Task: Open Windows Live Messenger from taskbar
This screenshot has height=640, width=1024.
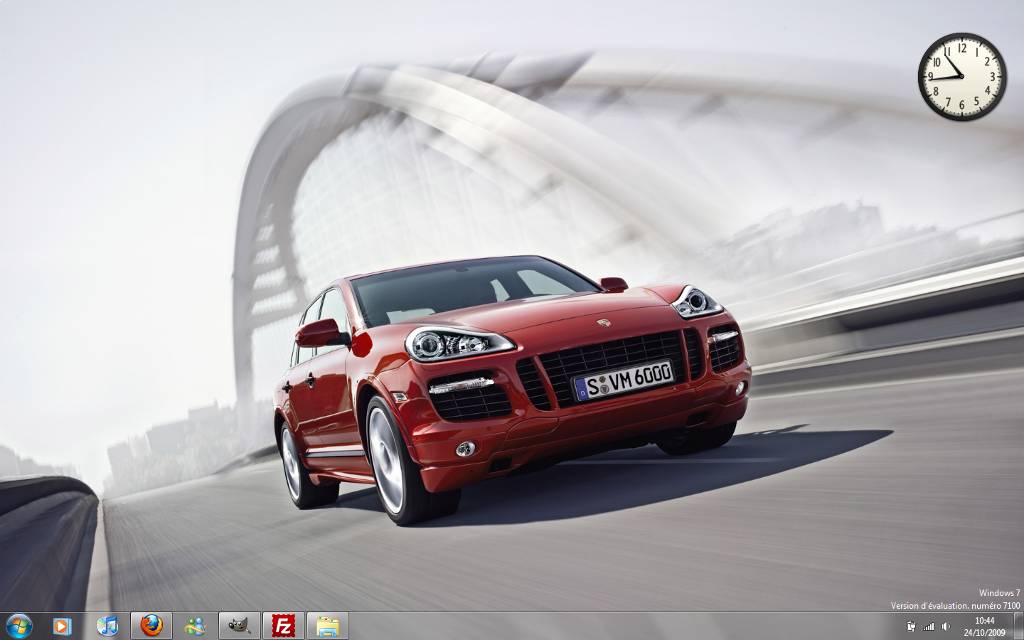Action: [195, 626]
